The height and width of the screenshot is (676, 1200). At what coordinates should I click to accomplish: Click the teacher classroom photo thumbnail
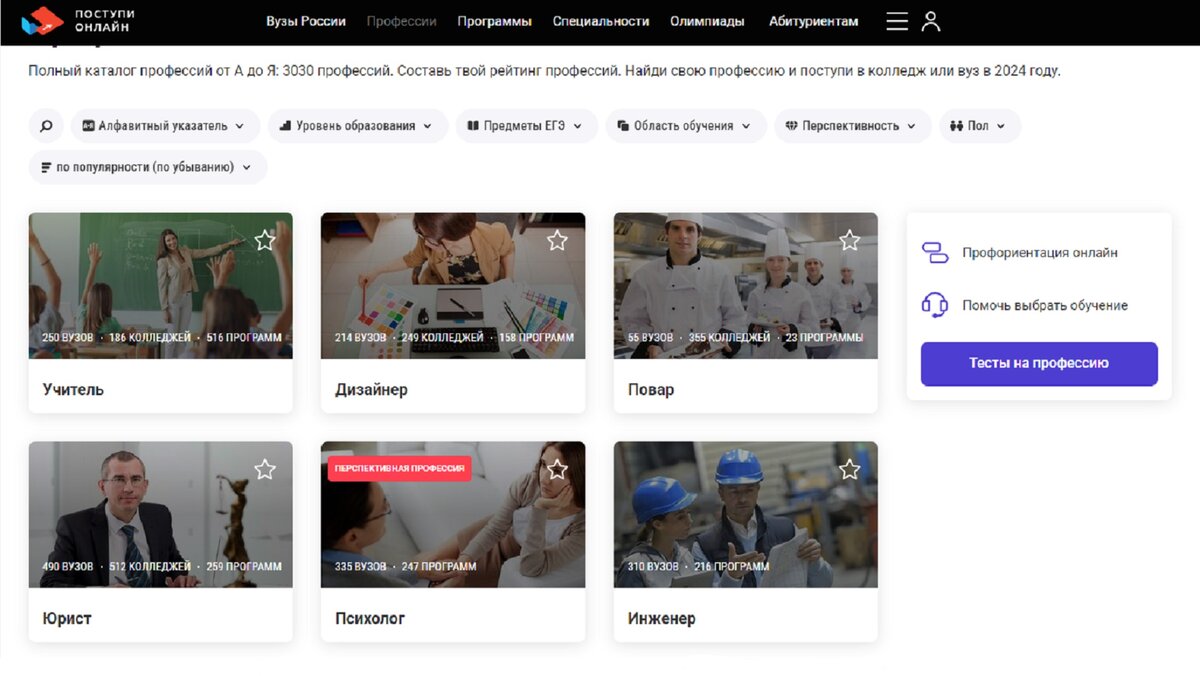160,285
